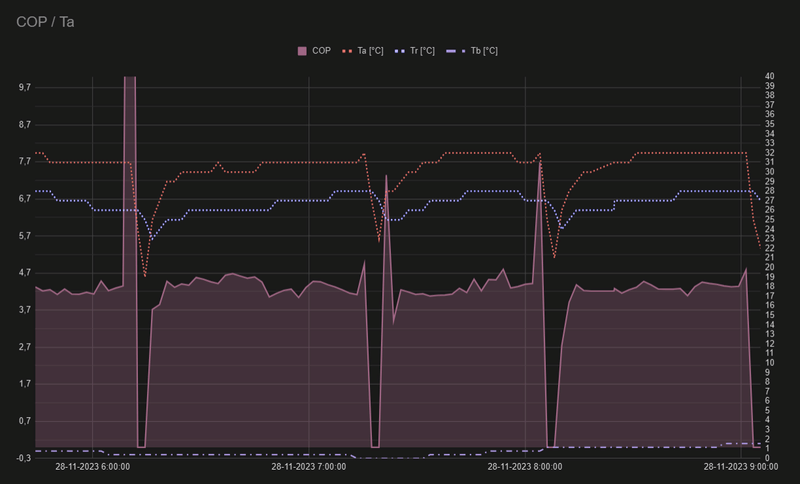This screenshot has width=800, height=484.
Task: Click the 5,7 left axis value
Action: click(24, 236)
